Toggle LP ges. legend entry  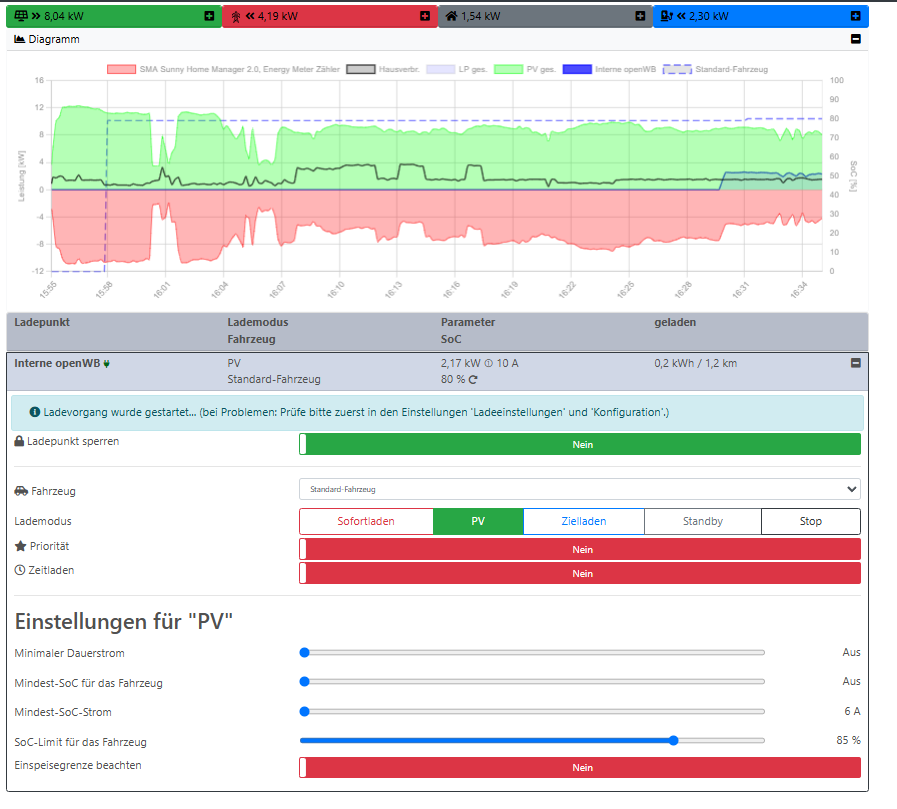coord(457,69)
